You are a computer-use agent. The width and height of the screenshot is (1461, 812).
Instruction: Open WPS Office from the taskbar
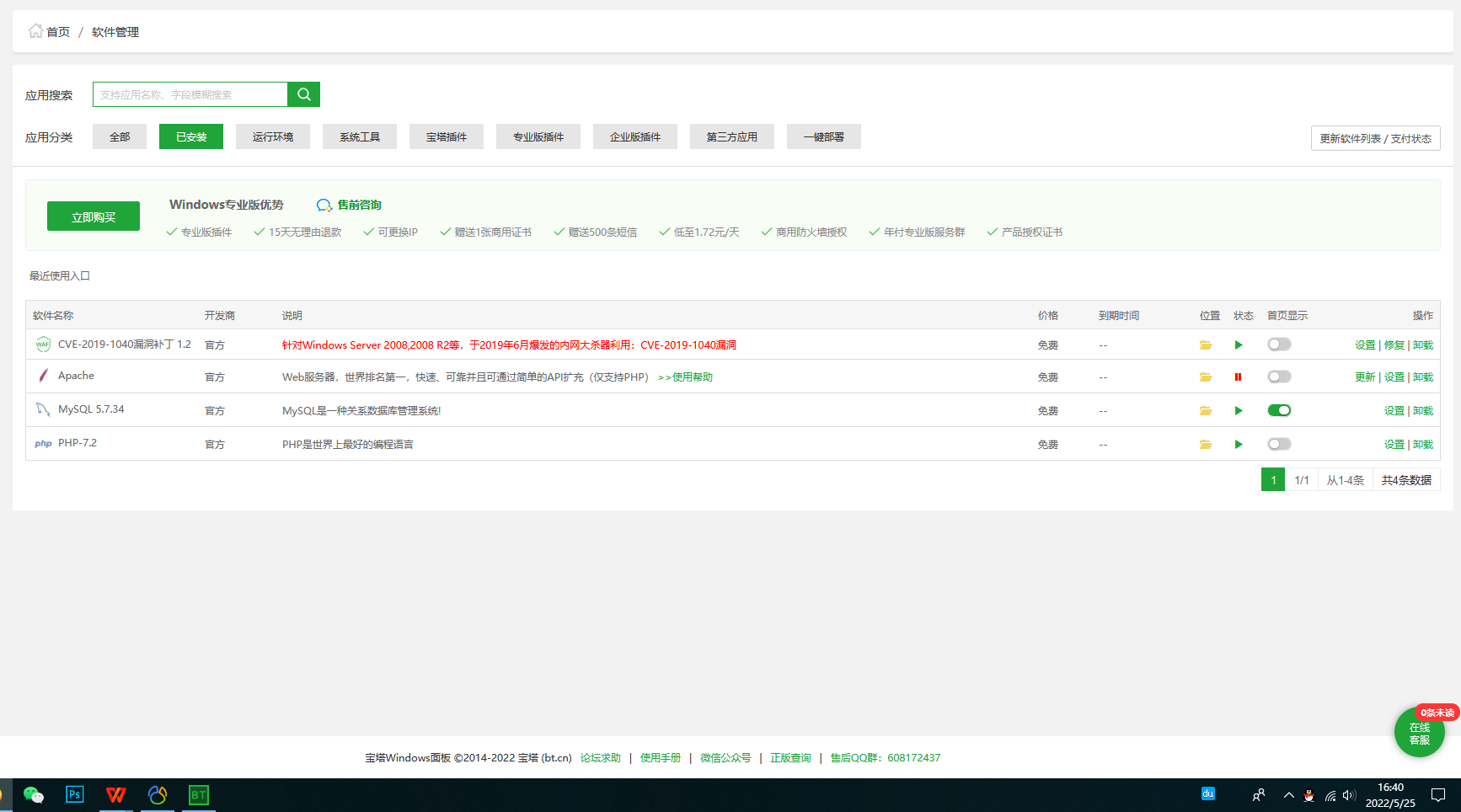[115, 794]
